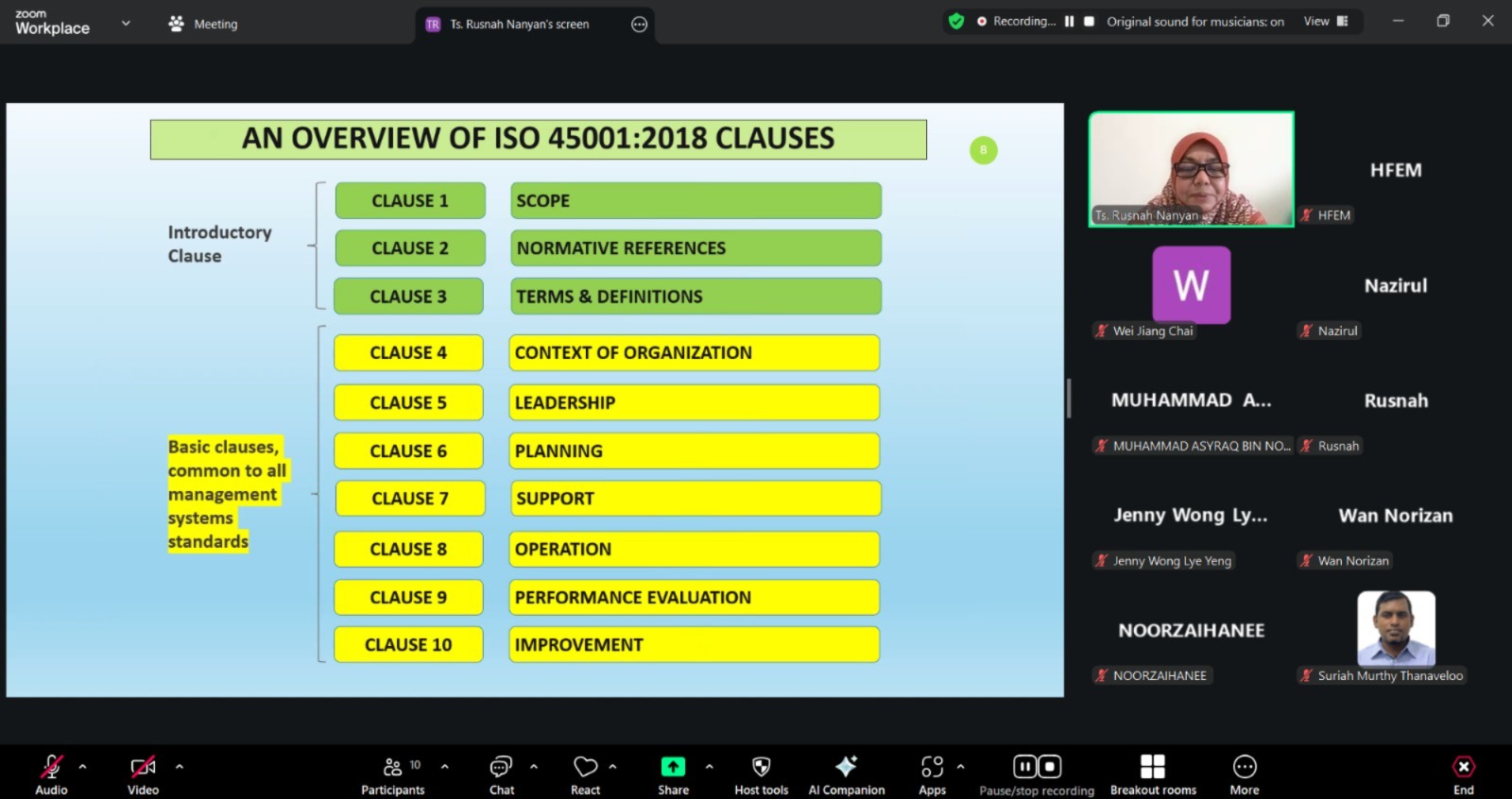The height and width of the screenshot is (799, 1512).
Task: Open the View layout menu
Action: tap(1325, 22)
